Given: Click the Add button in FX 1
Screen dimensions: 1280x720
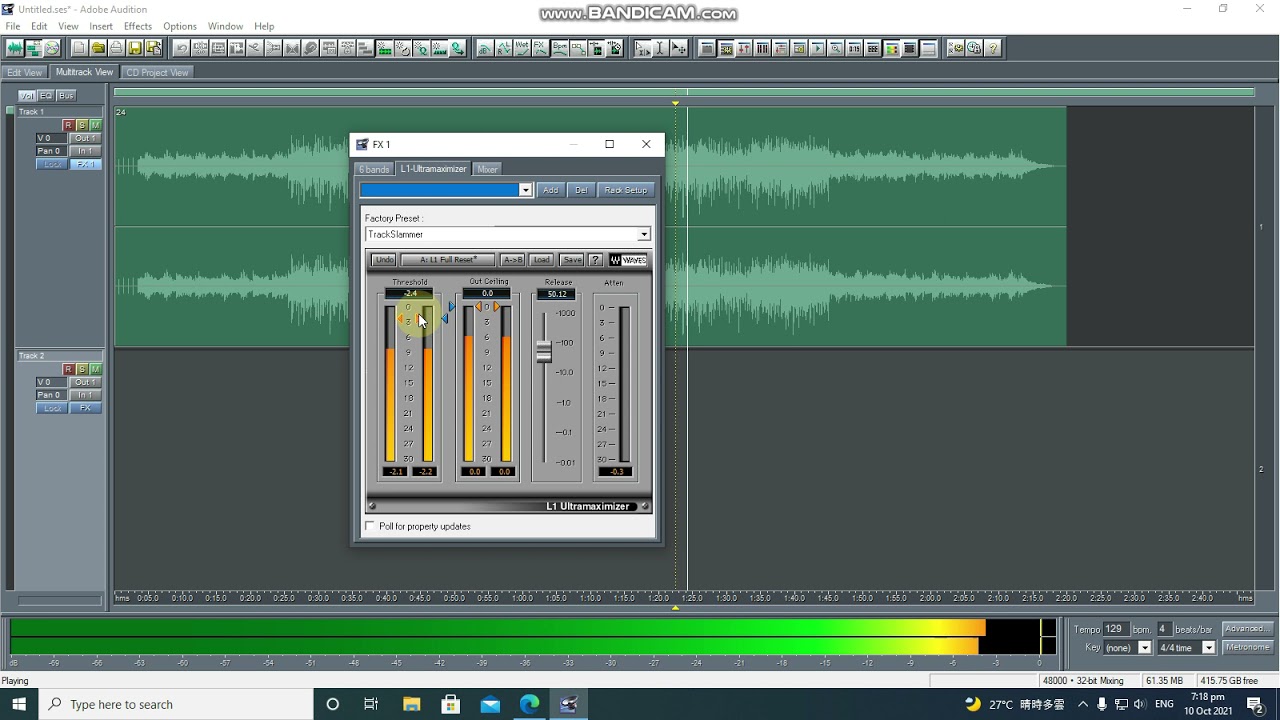Looking at the screenshot, I should coord(550,190).
